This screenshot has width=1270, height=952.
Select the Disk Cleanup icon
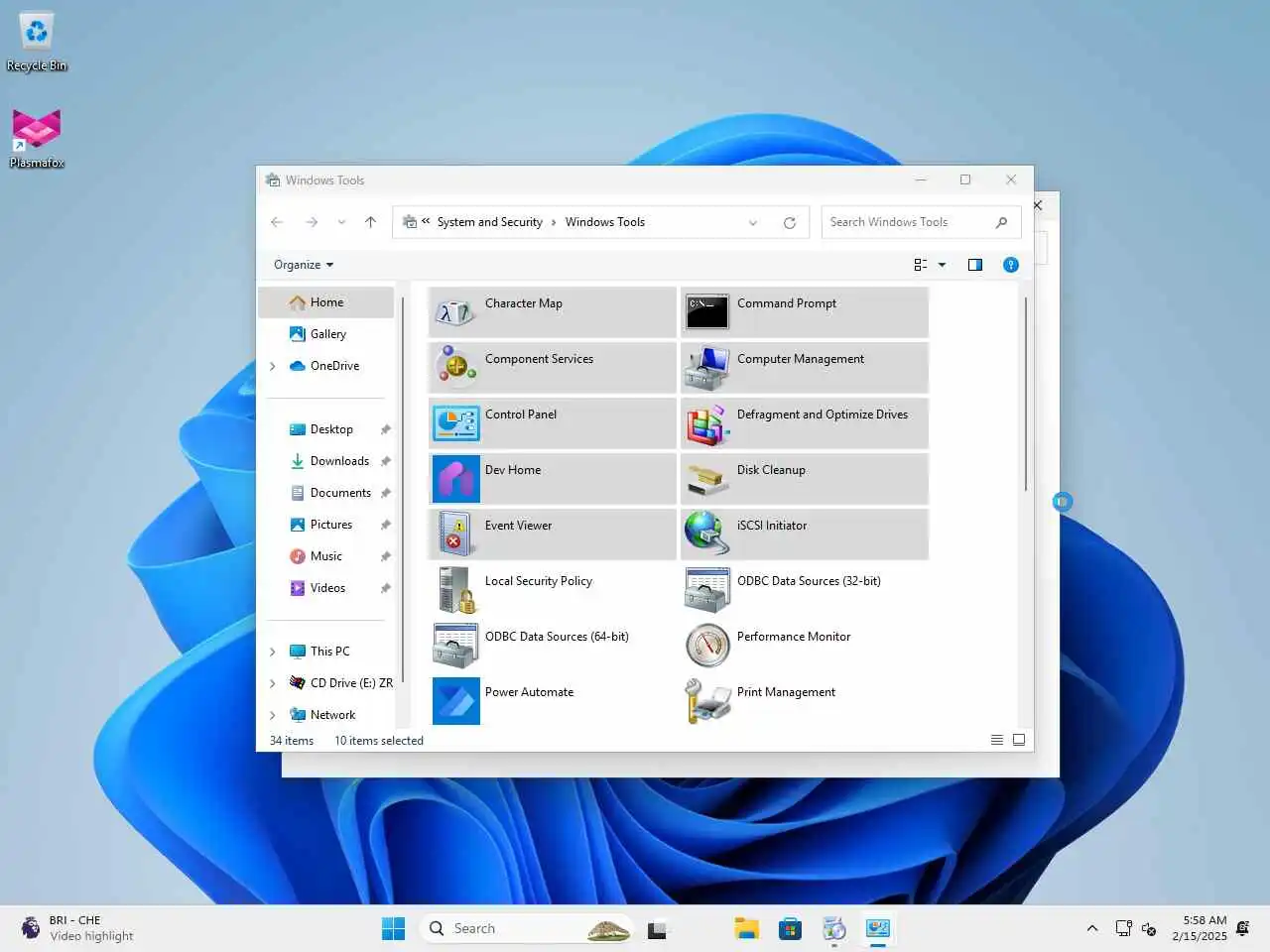[x=707, y=479]
